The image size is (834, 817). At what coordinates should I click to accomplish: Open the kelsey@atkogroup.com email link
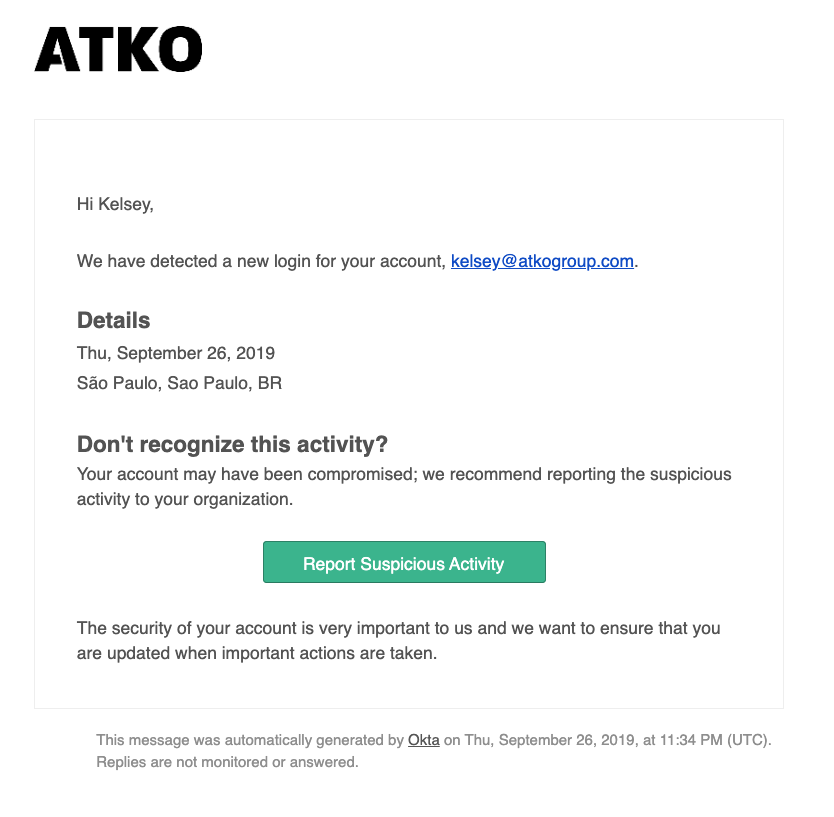coord(542,262)
